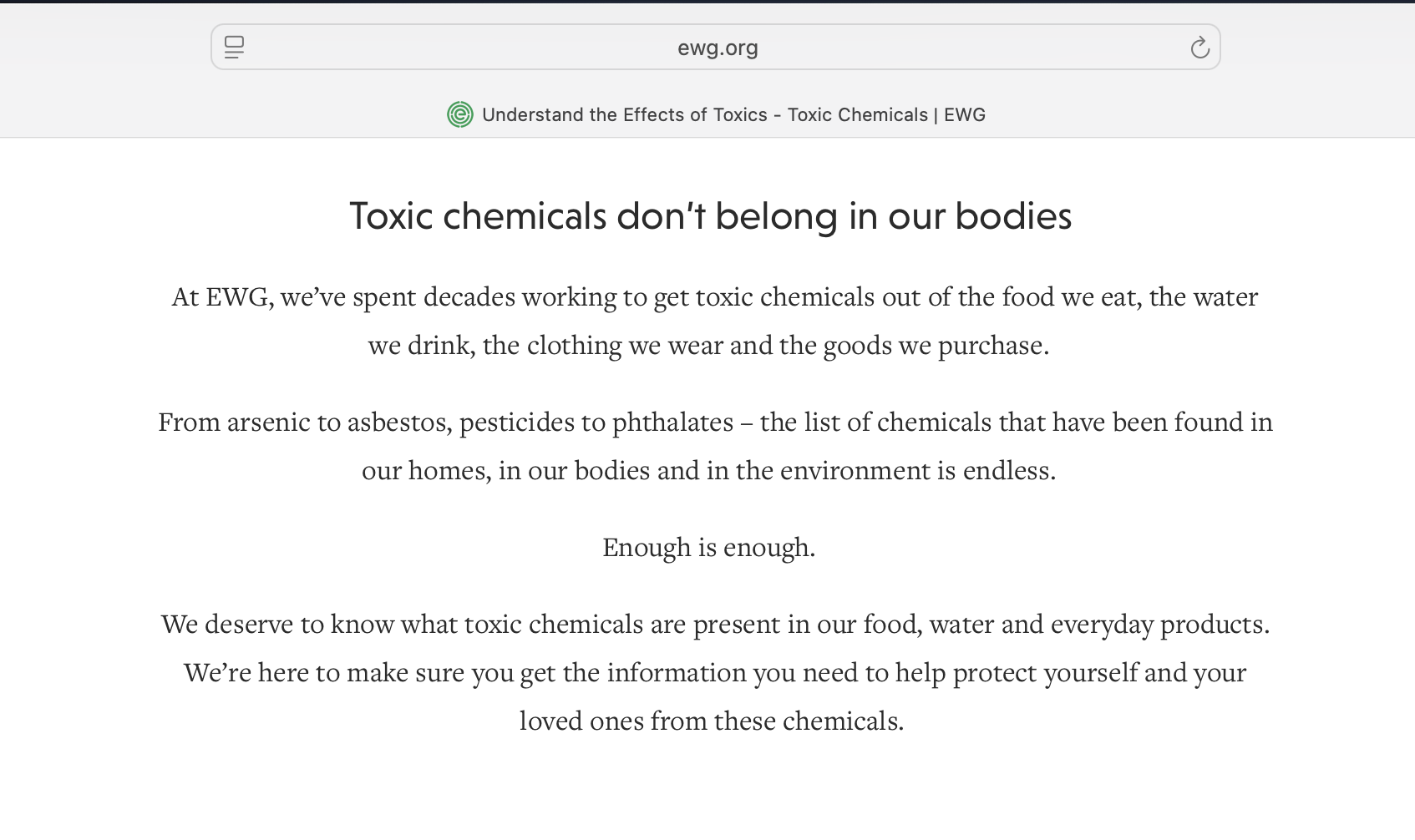Click the text 'Enough is enough.'
This screenshot has width=1415, height=840.
tap(709, 548)
